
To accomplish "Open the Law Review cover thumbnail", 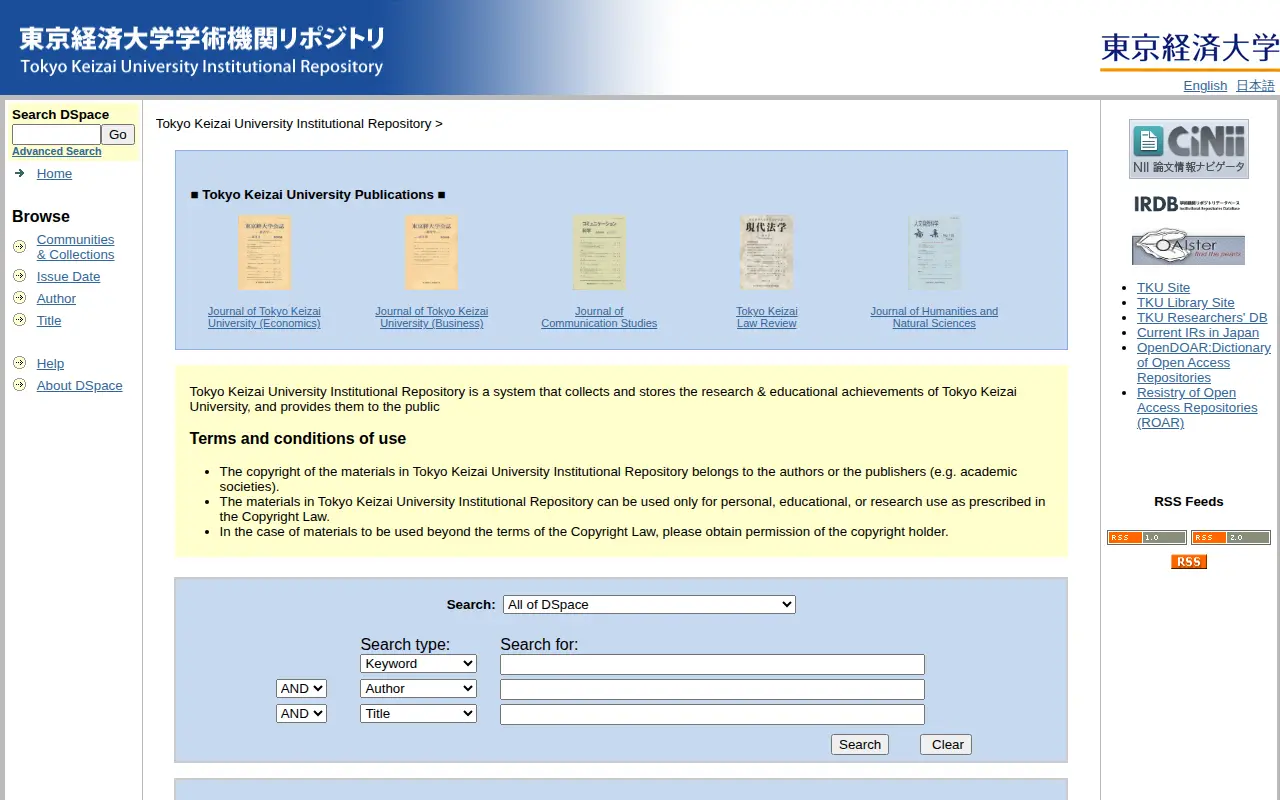I will [x=767, y=253].
